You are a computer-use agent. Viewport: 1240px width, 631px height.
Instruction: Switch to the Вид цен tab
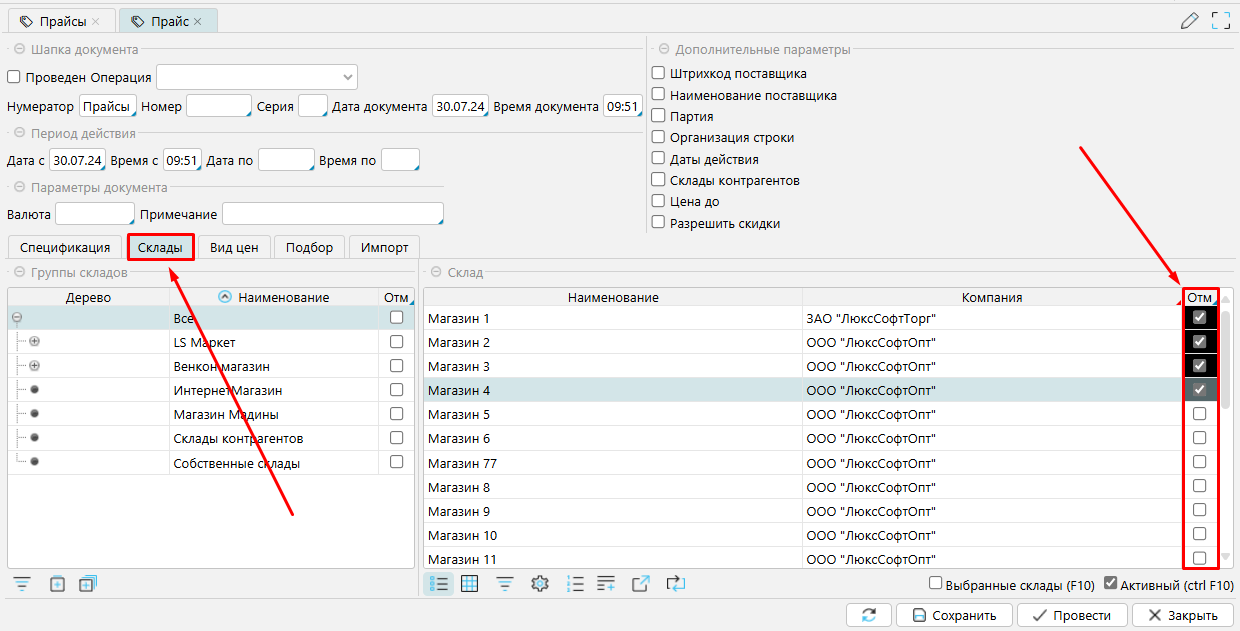click(x=234, y=247)
